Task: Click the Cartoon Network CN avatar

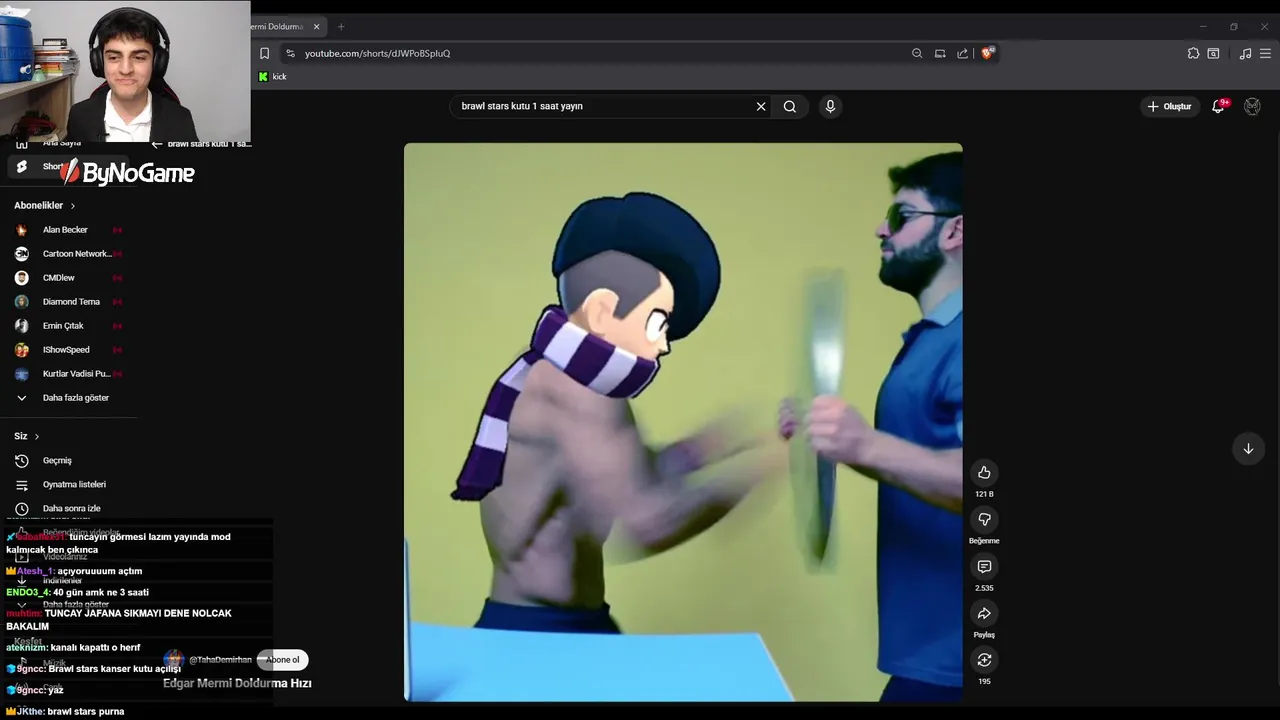Action: coord(22,254)
